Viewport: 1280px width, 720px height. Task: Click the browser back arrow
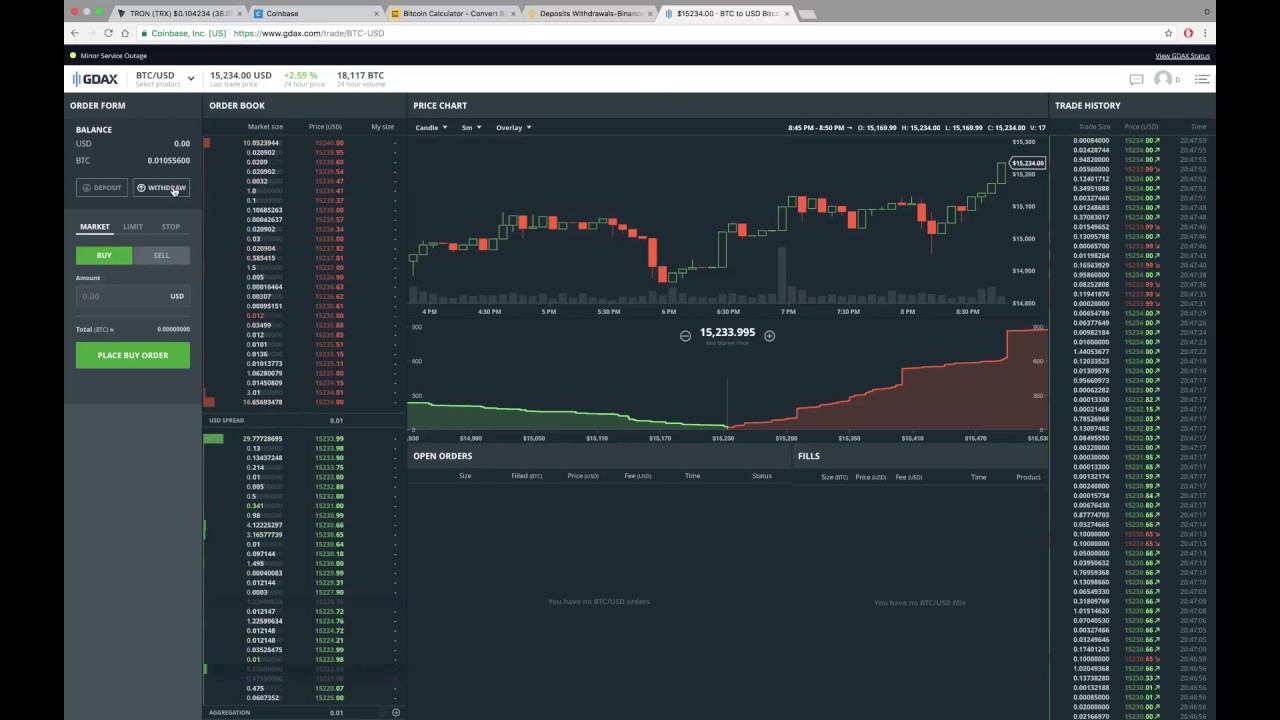74,33
